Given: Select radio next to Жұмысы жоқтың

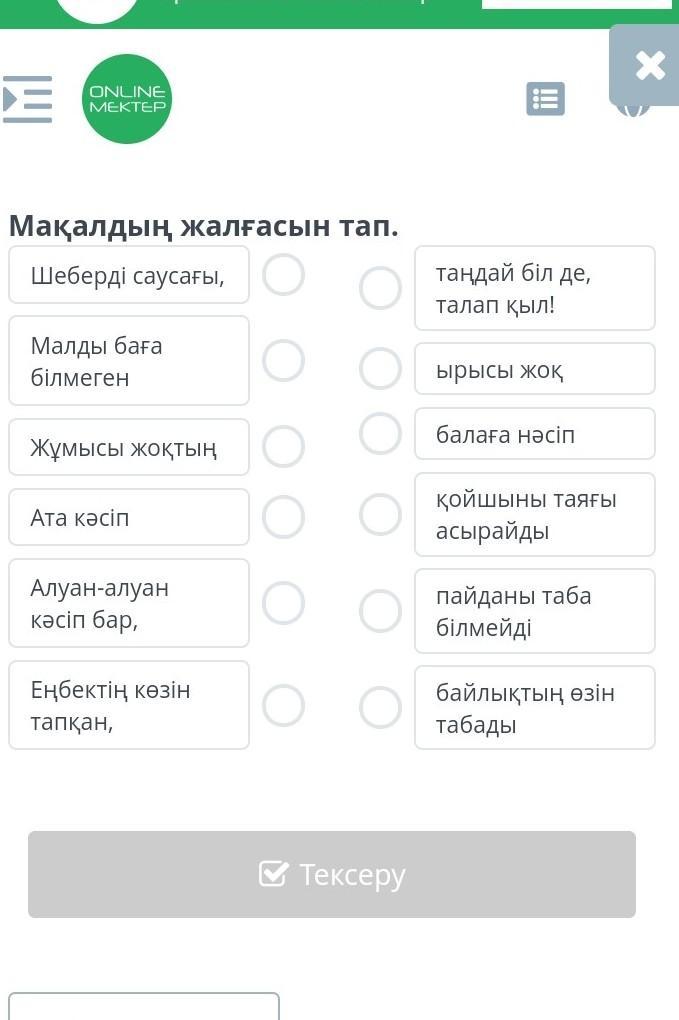Looking at the screenshot, I should click(284, 447).
